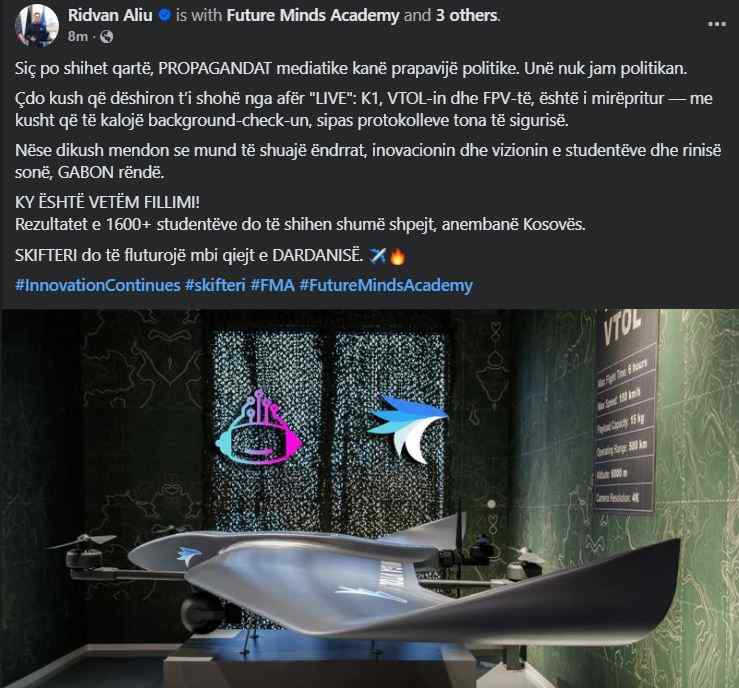739x688 pixels.
Task: Click the fire emoji in the post
Action: (397, 256)
